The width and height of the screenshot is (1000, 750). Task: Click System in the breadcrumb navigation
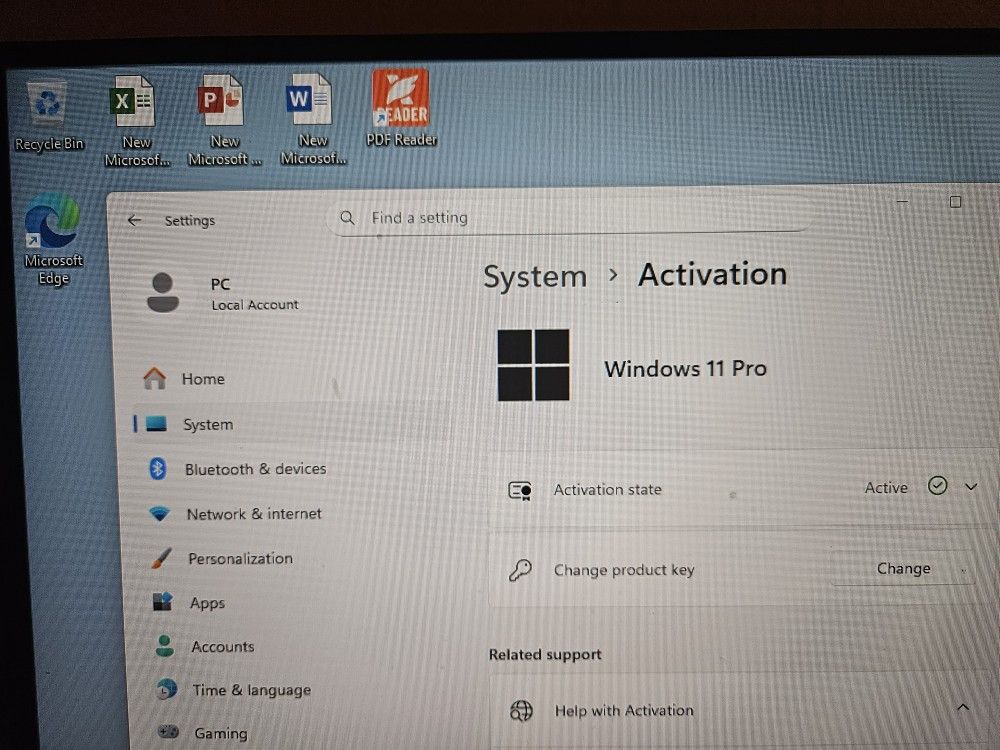point(535,276)
